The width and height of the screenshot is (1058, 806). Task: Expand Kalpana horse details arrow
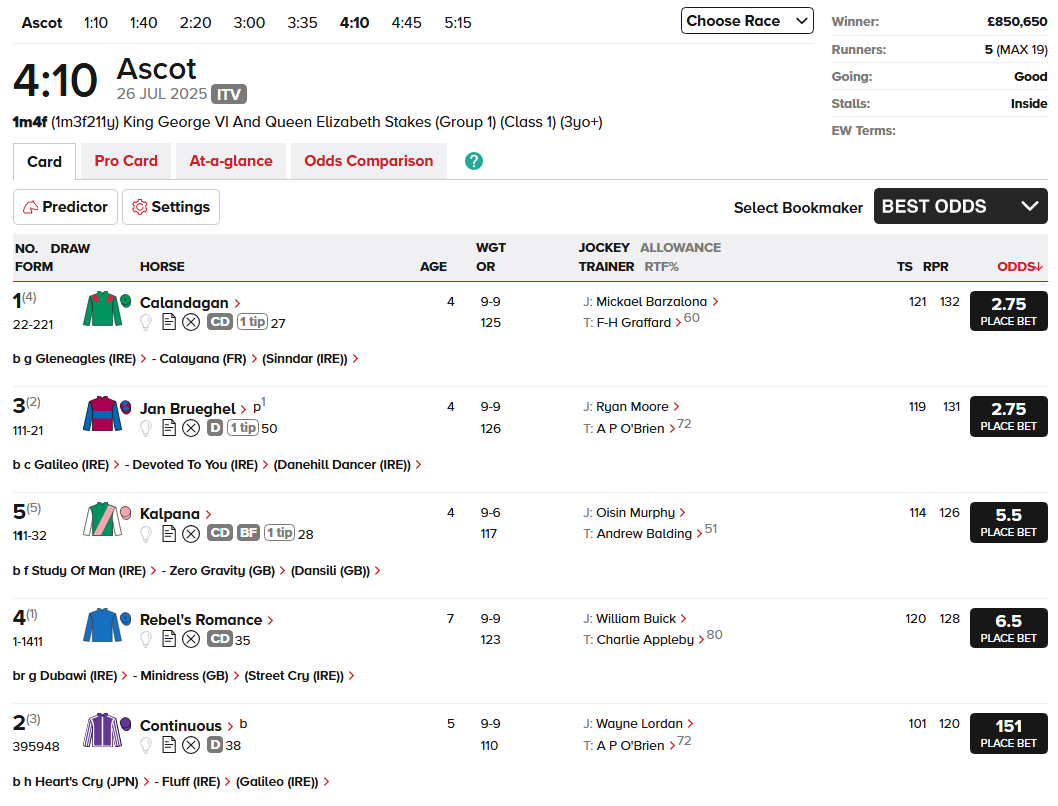coord(208,515)
